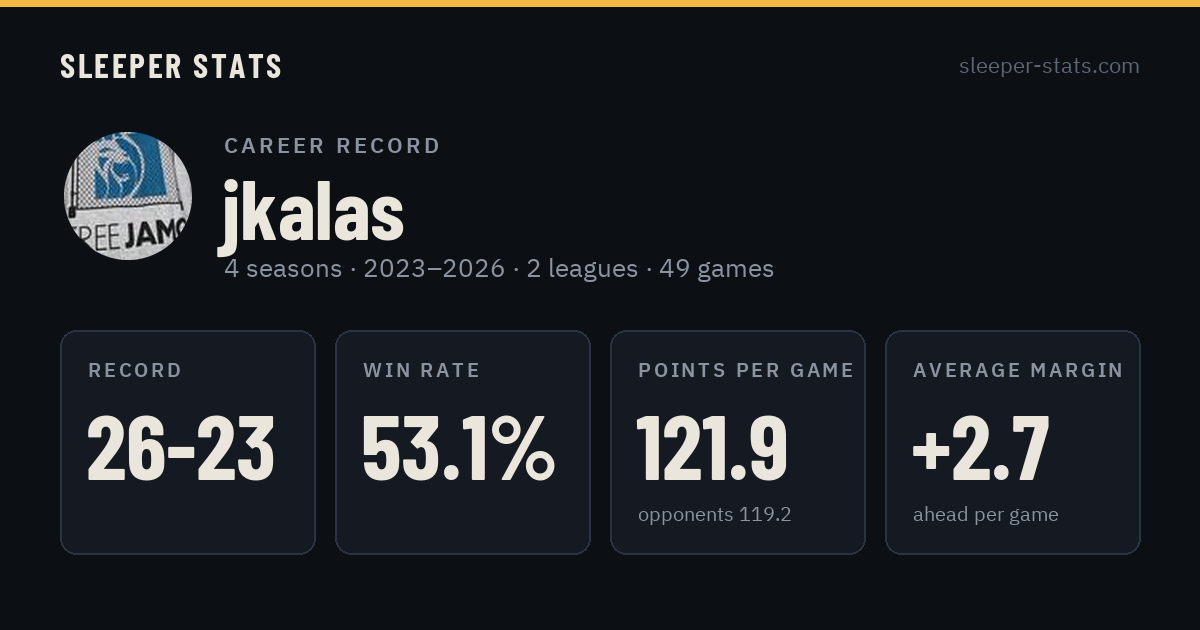Click the POINTS PER GAME label
This screenshot has height=630, width=1200.
[x=746, y=371]
